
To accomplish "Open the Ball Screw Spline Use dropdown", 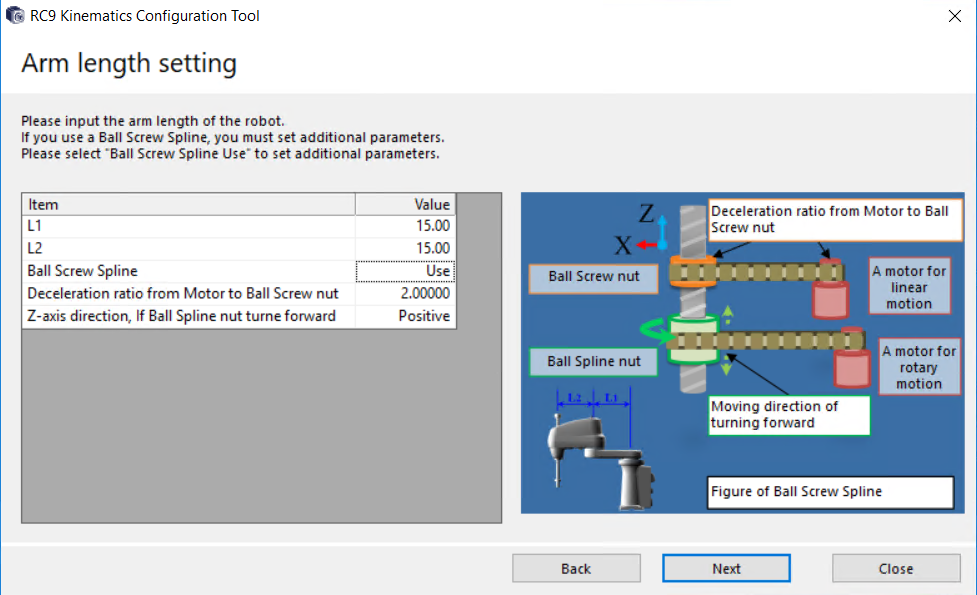I will coord(405,271).
